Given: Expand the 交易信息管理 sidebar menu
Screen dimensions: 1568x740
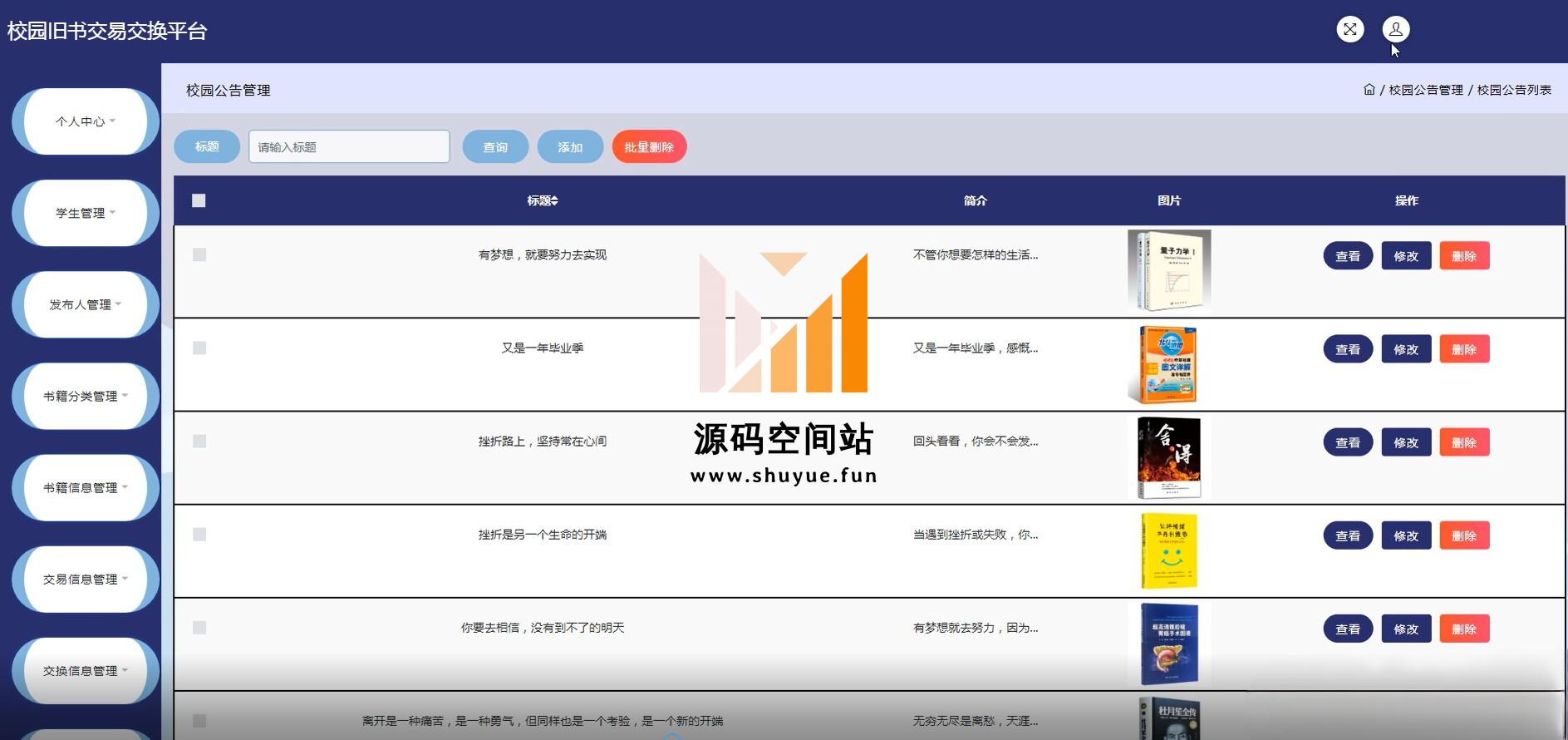Looking at the screenshot, I should pos(86,579).
